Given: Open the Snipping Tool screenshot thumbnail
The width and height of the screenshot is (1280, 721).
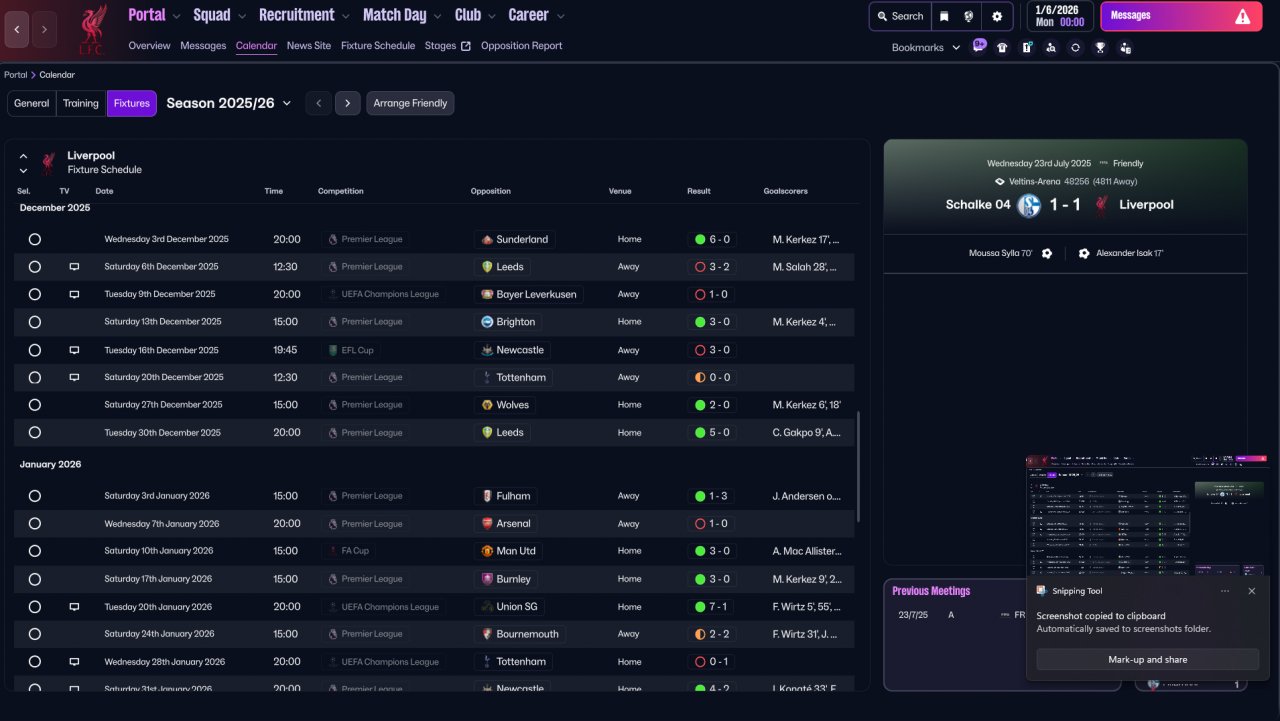Looking at the screenshot, I should tap(1148, 514).
